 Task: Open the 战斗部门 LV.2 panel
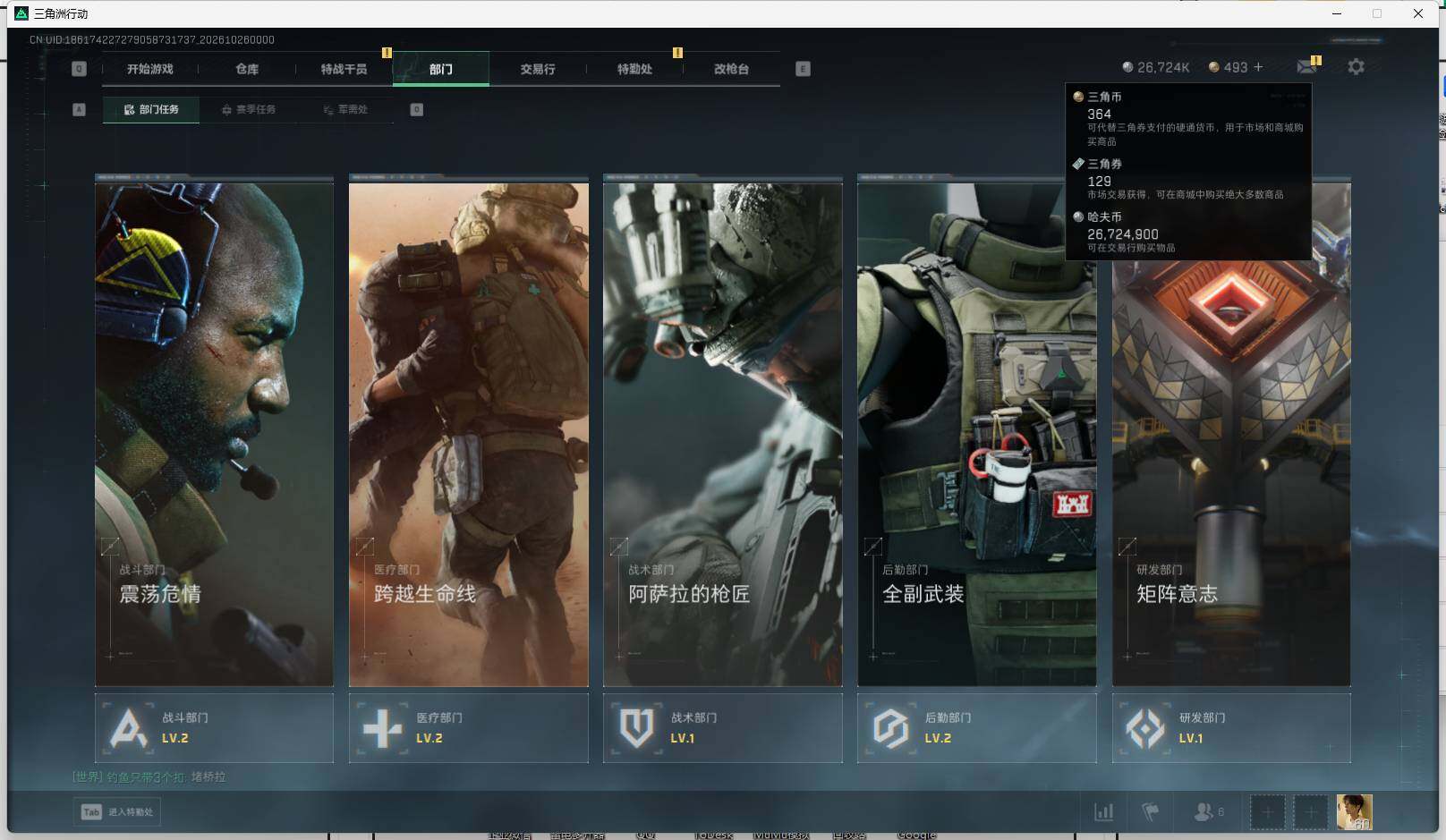point(214,728)
